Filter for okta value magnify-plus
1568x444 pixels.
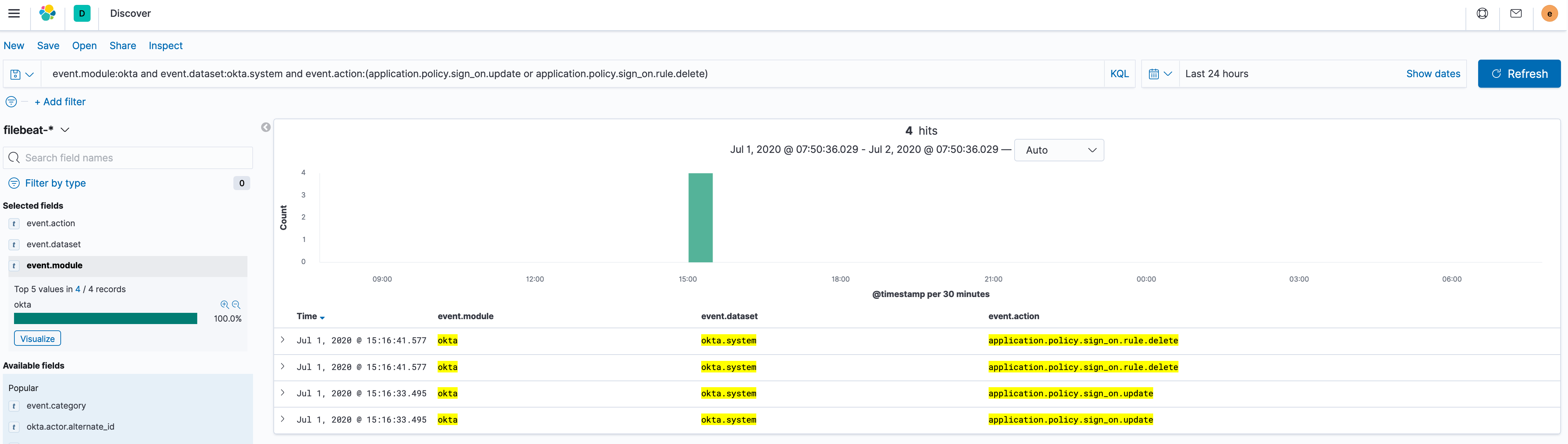[x=225, y=305]
